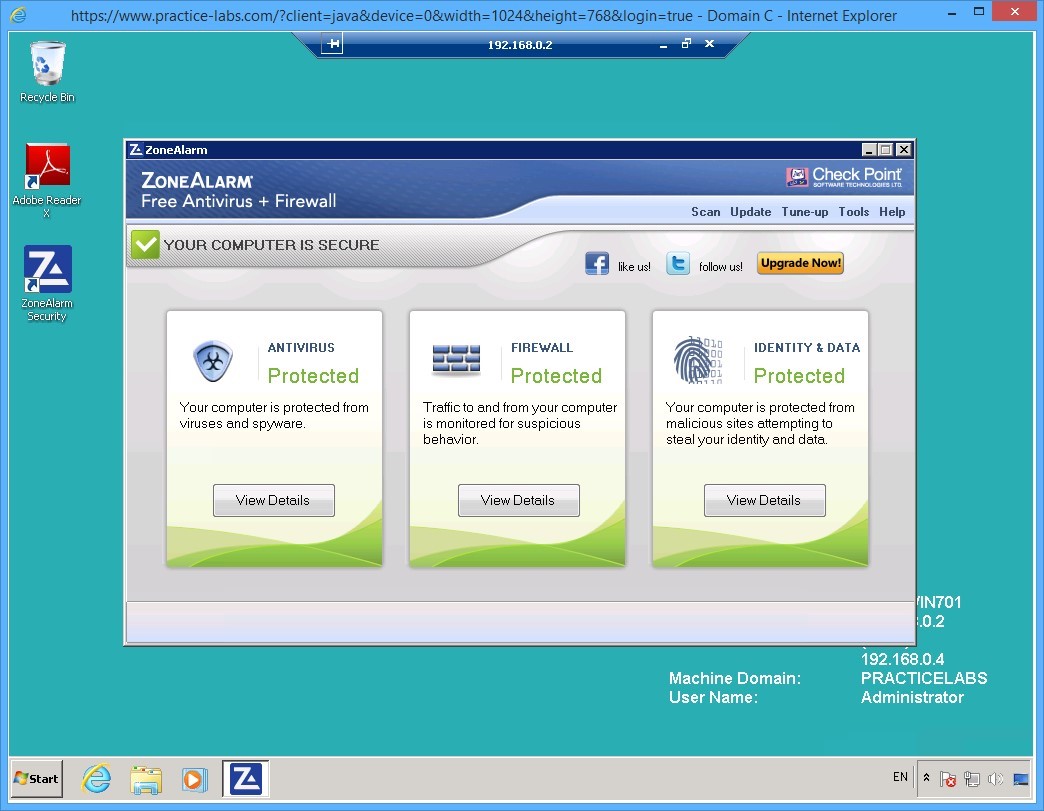The image size is (1044, 811).
Task: Click the network status tray icon
Action: pos(971,778)
